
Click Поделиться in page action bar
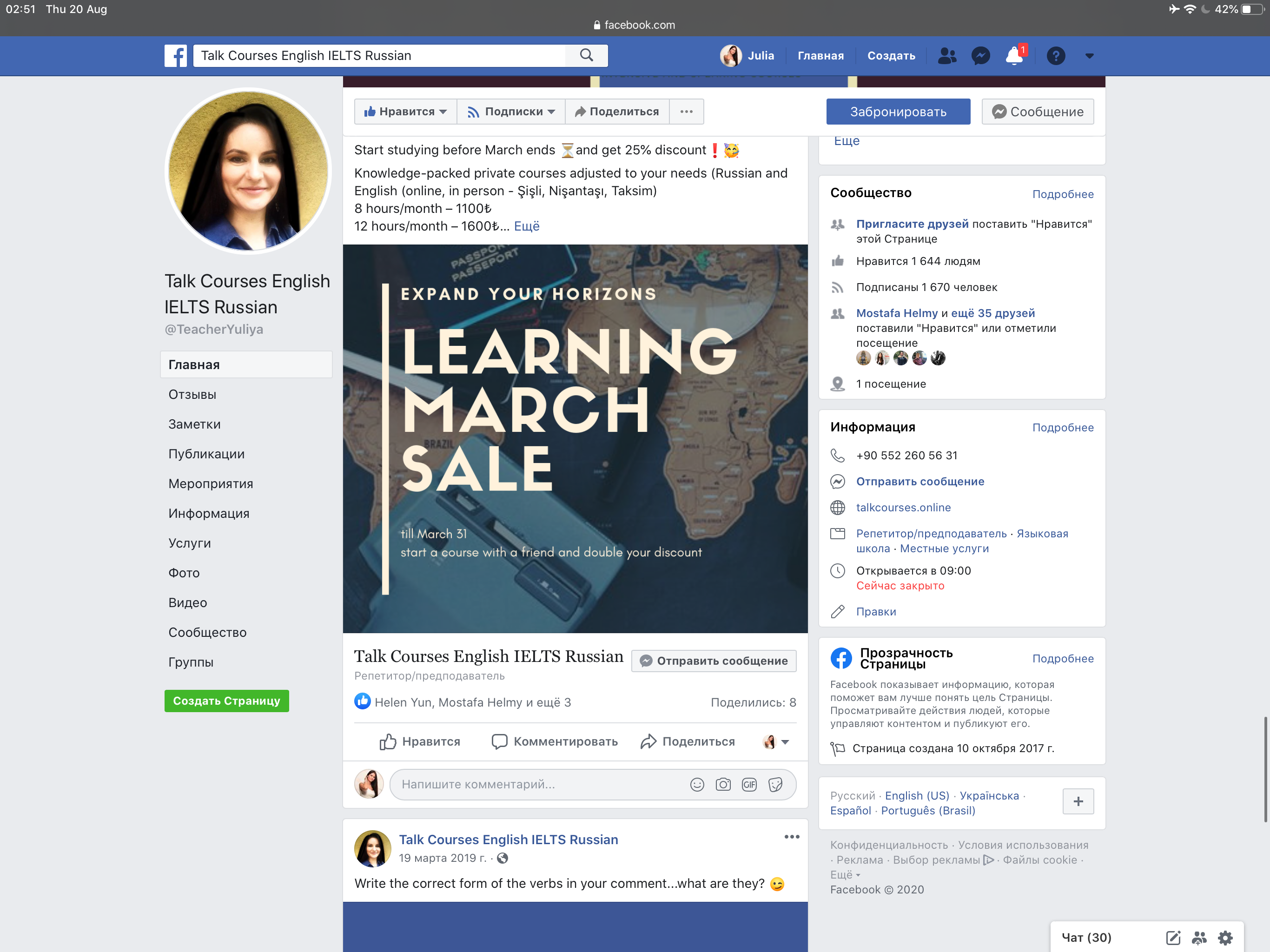(617, 112)
